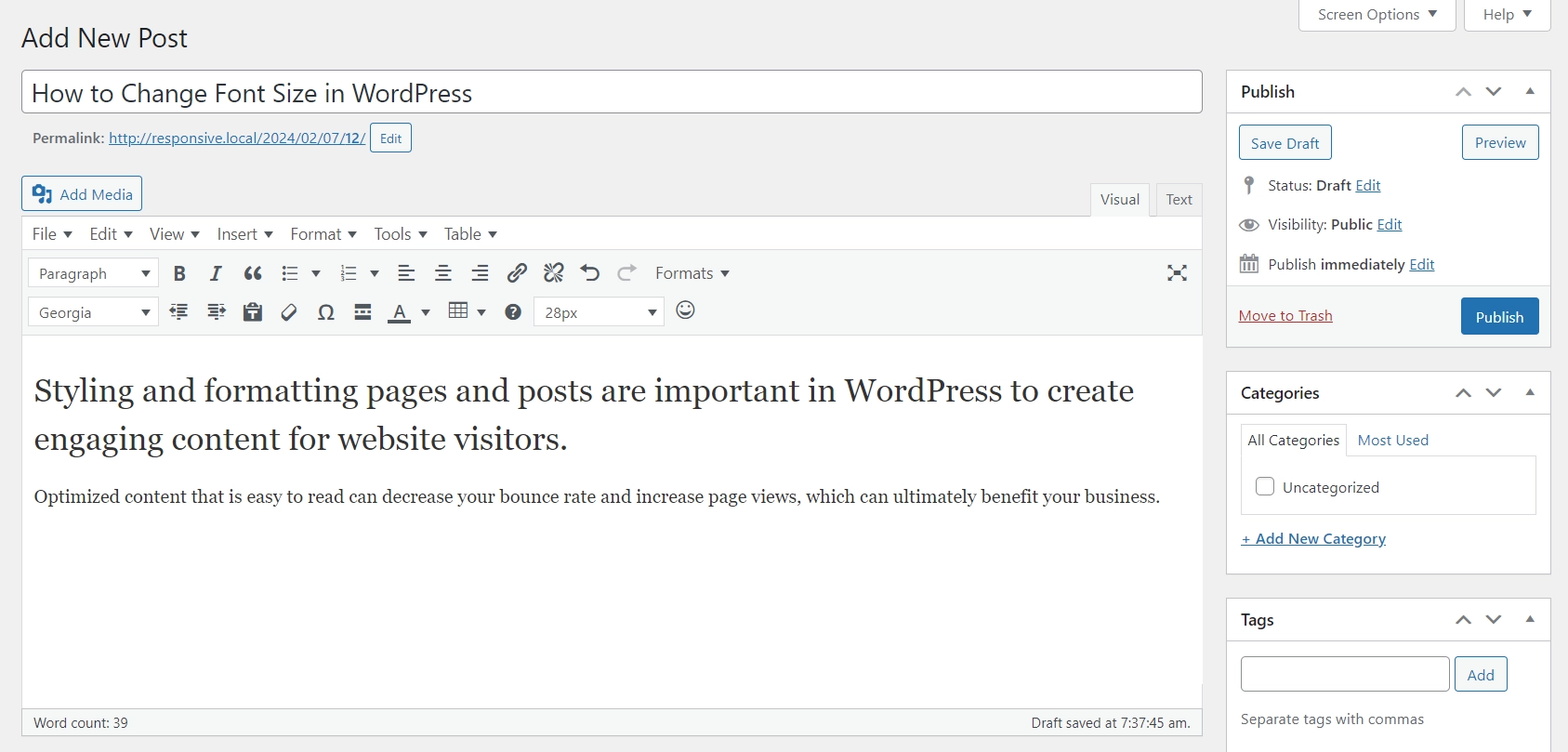The image size is (1568, 752).
Task: Insert or edit a link
Action: point(517,273)
